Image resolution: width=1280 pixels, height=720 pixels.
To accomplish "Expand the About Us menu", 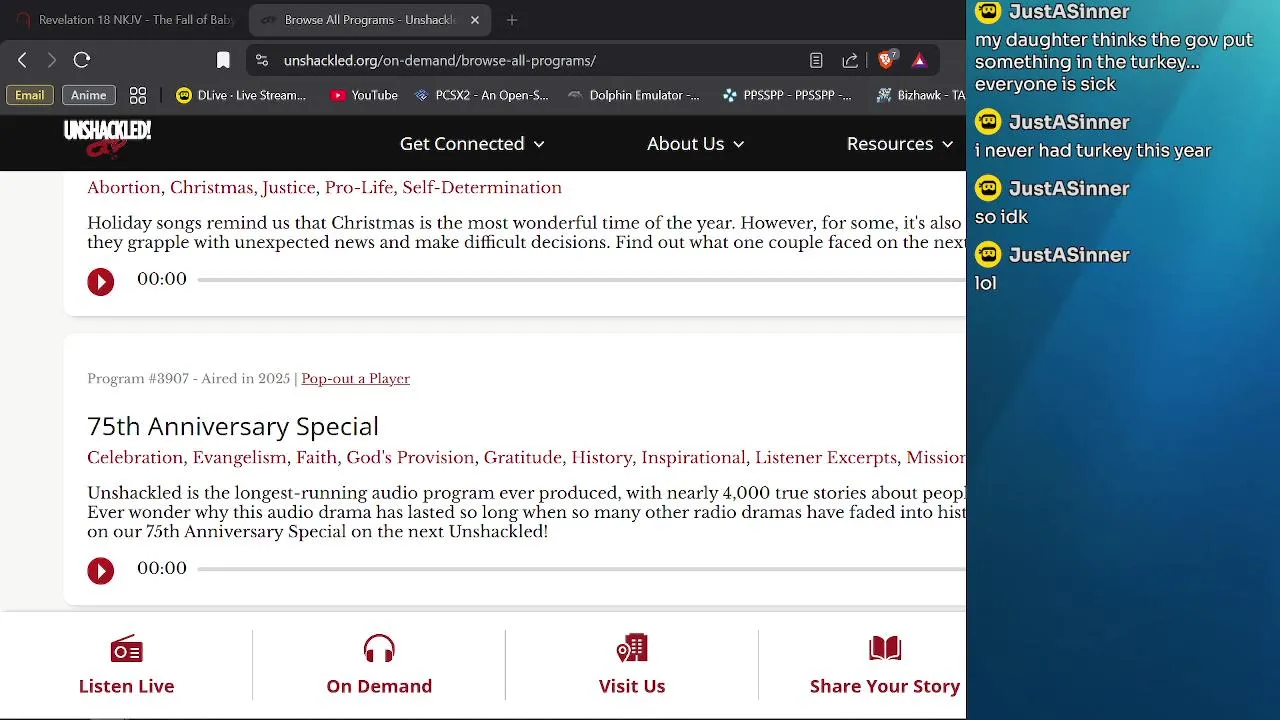I will click(695, 144).
